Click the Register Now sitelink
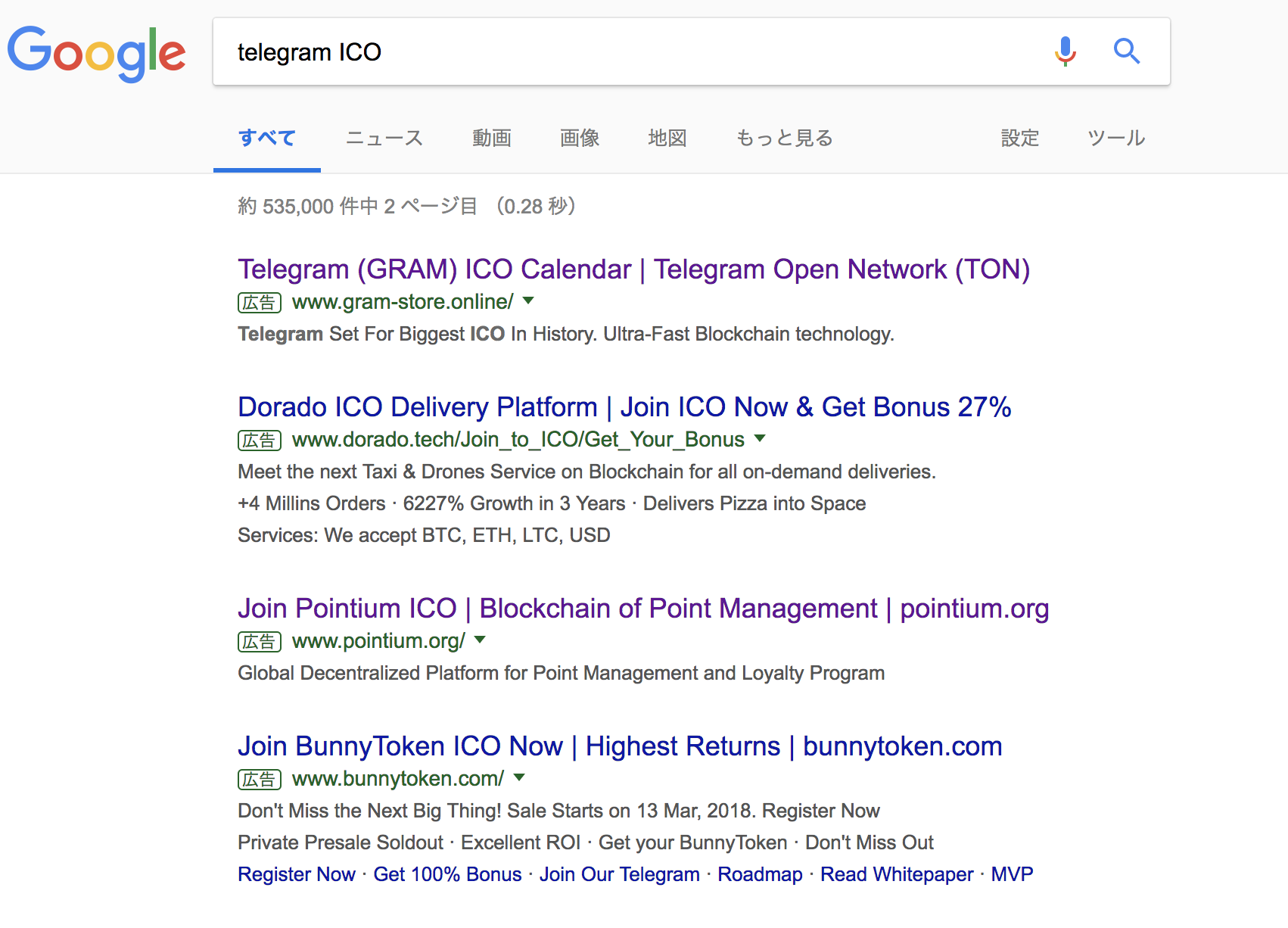 [x=297, y=874]
